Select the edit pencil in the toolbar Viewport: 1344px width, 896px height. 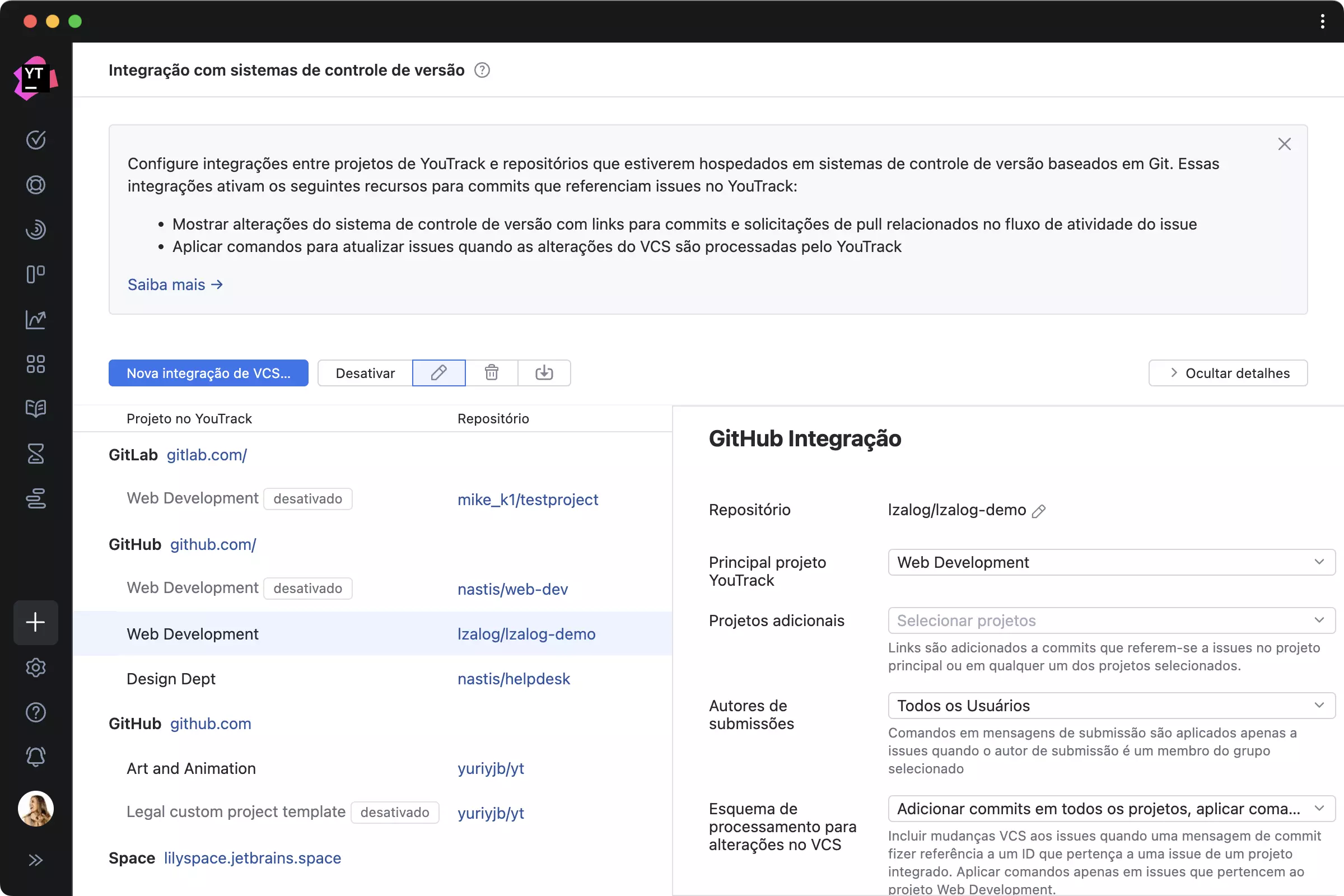(x=438, y=372)
